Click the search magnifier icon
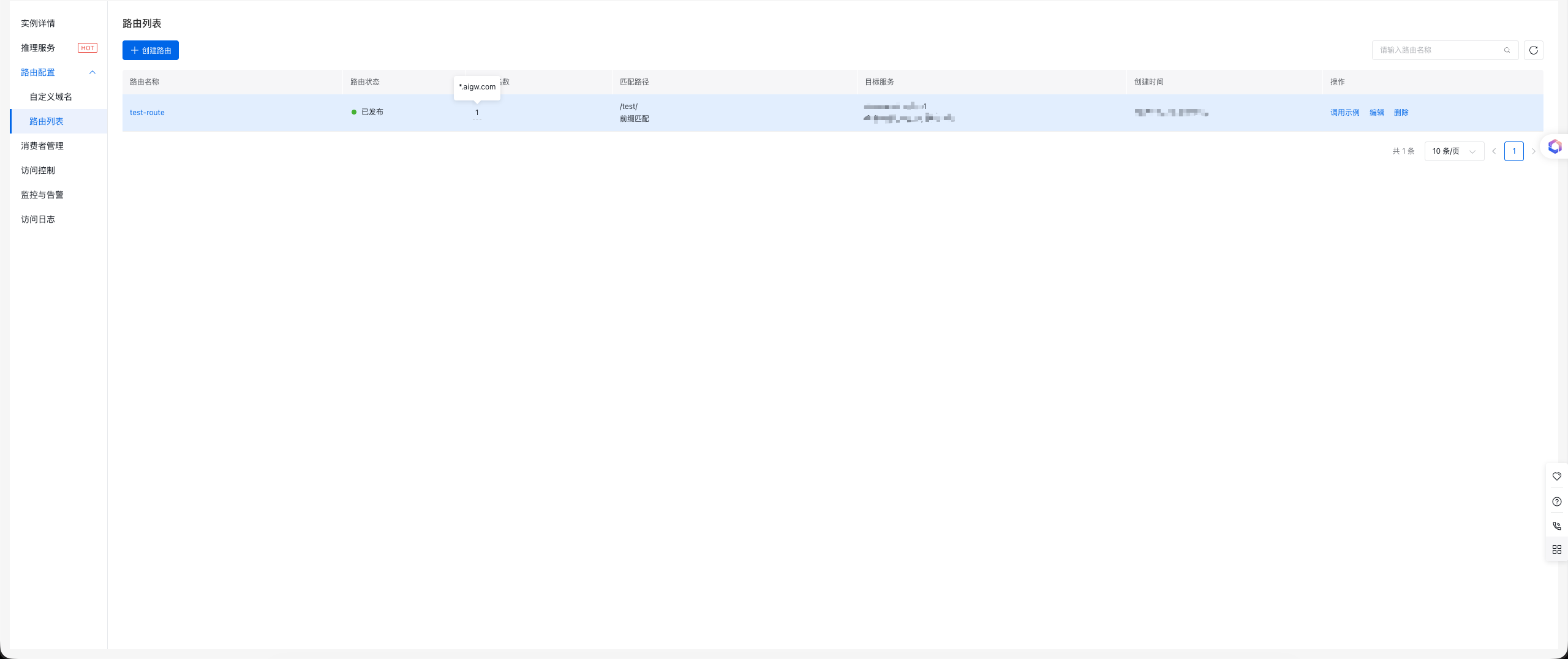The width and height of the screenshot is (1568, 659). (1507, 50)
